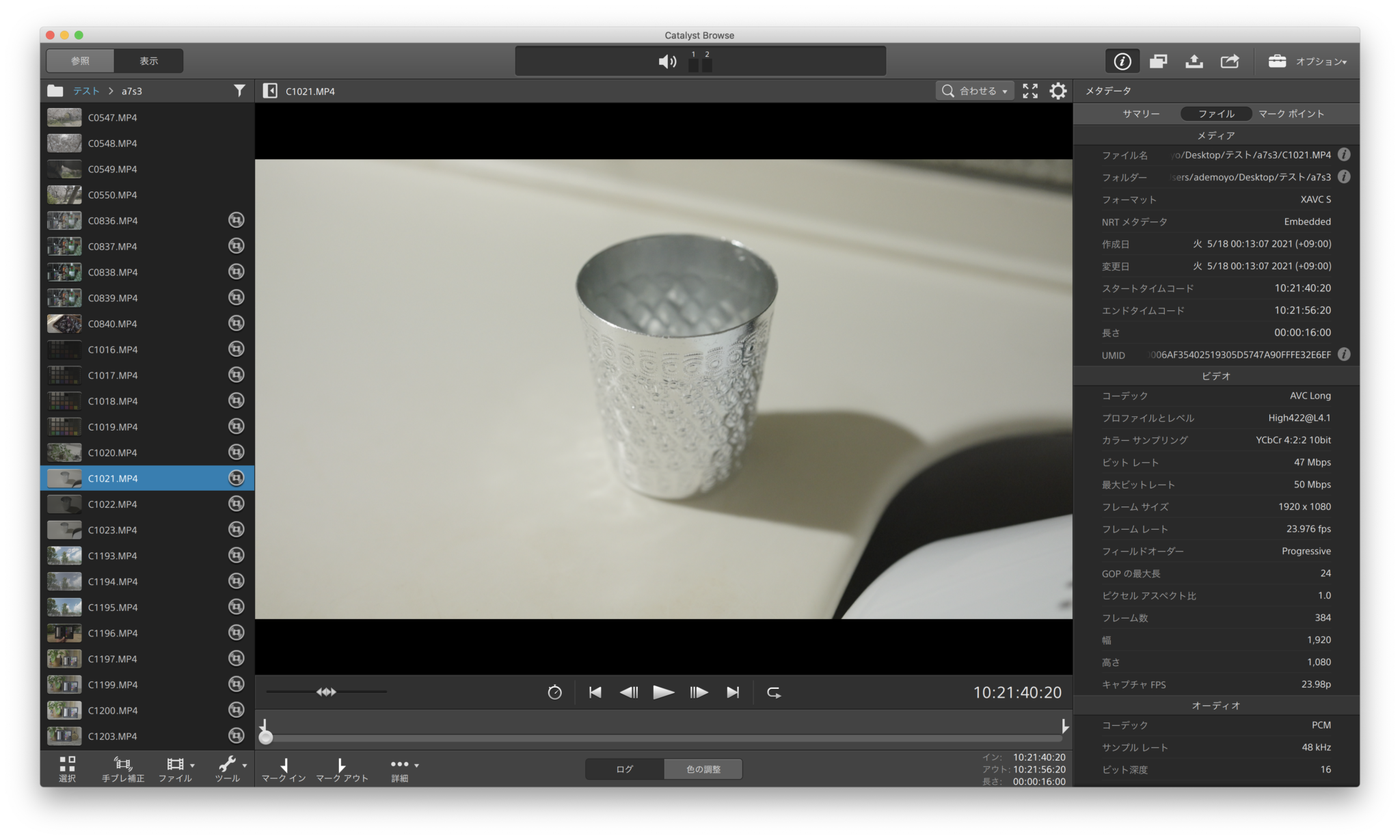Filter the media browser file list
The image size is (1400, 840).
tap(239, 91)
